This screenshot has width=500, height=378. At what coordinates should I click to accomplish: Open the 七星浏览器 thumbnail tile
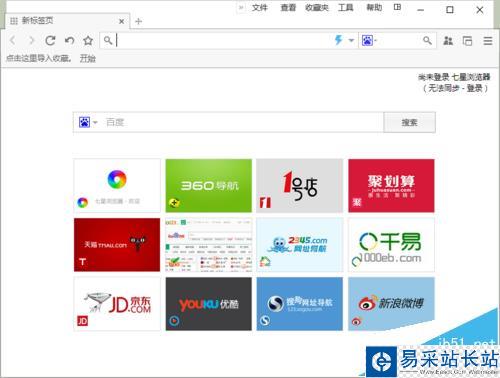117,186
